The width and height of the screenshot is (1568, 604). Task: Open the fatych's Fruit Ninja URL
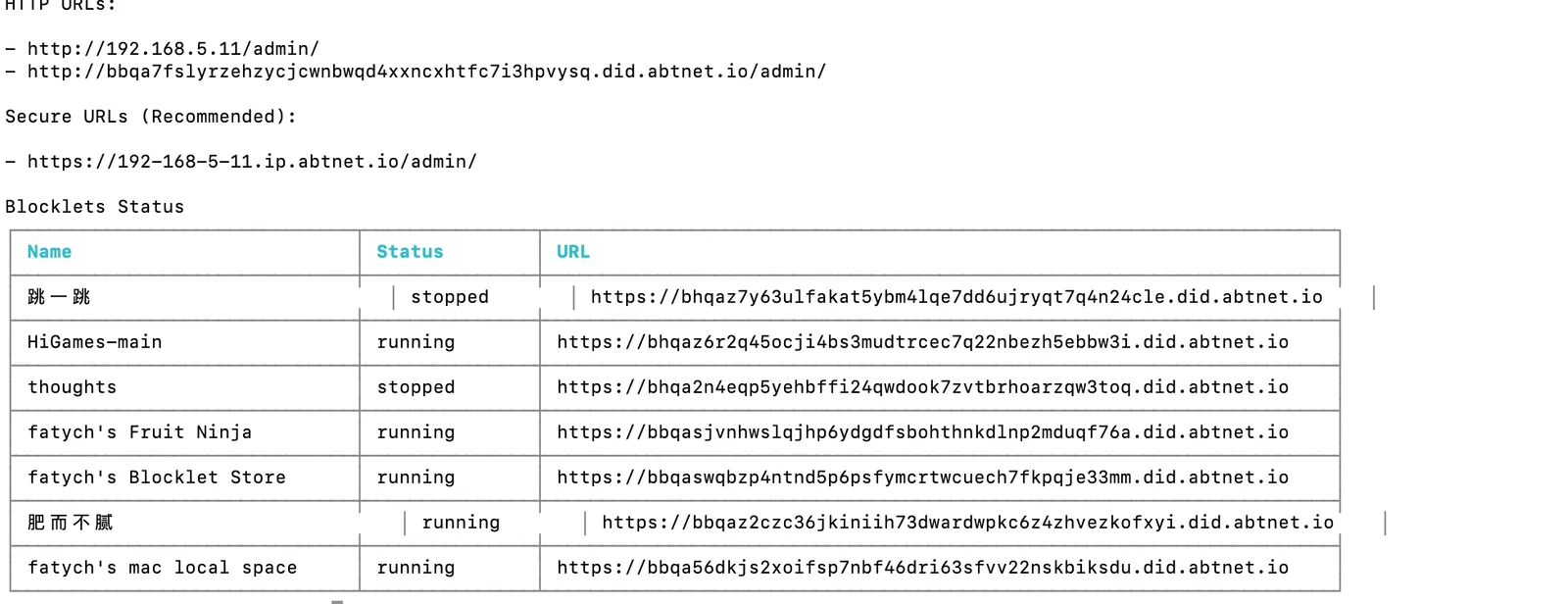922,432
